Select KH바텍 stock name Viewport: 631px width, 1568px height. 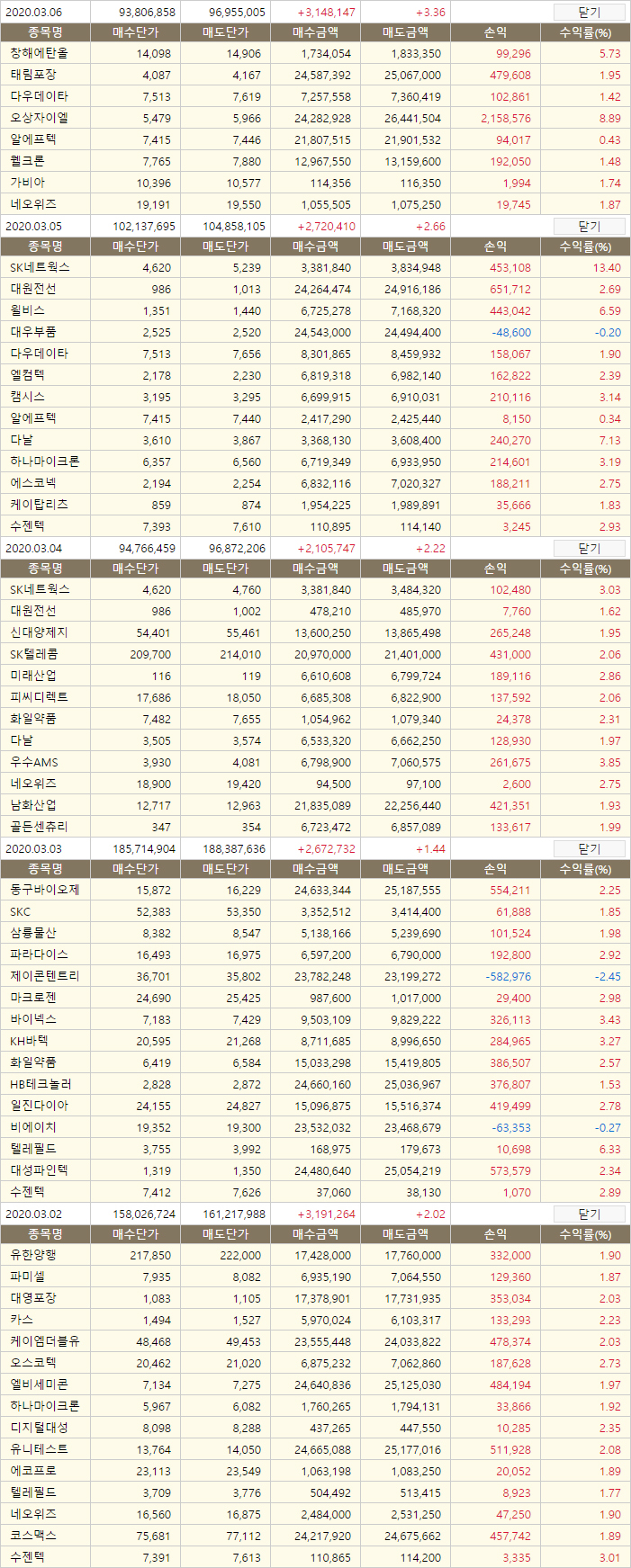click(x=29, y=1041)
